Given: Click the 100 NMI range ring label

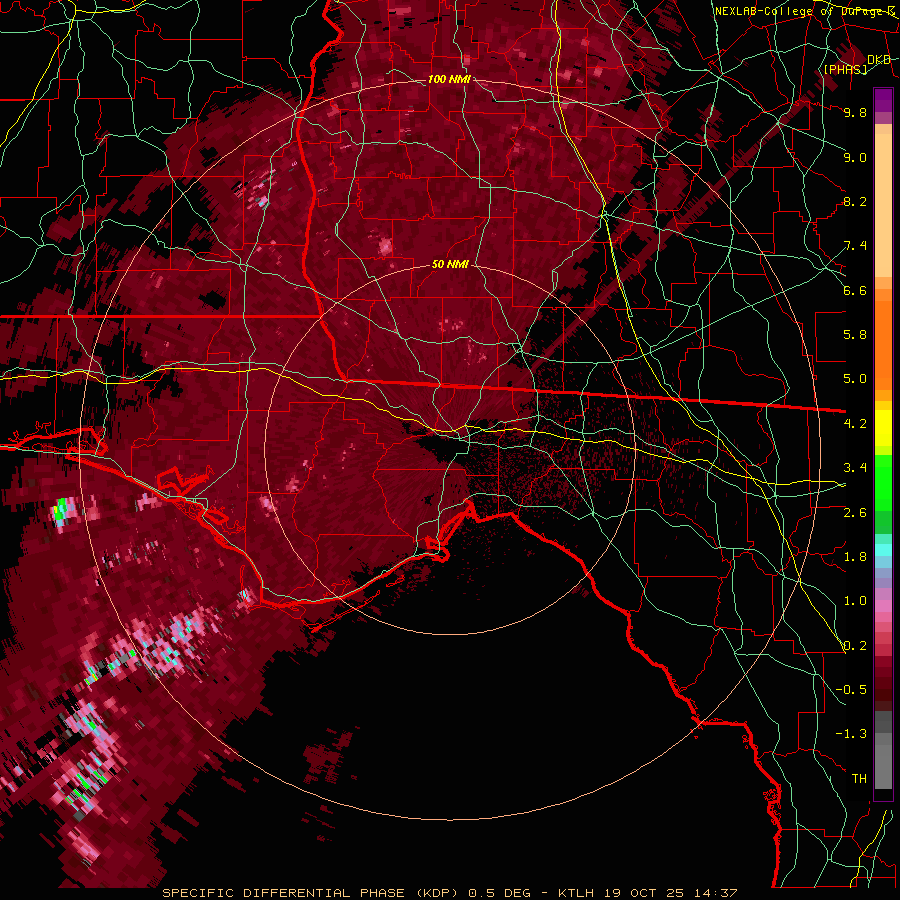Looking at the screenshot, I should (449, 79).
